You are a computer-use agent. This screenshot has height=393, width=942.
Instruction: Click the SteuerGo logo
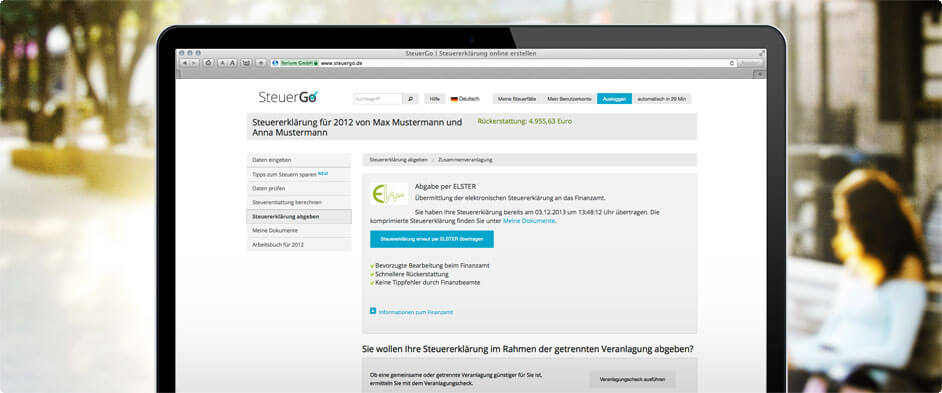click(x=288, y=97)
